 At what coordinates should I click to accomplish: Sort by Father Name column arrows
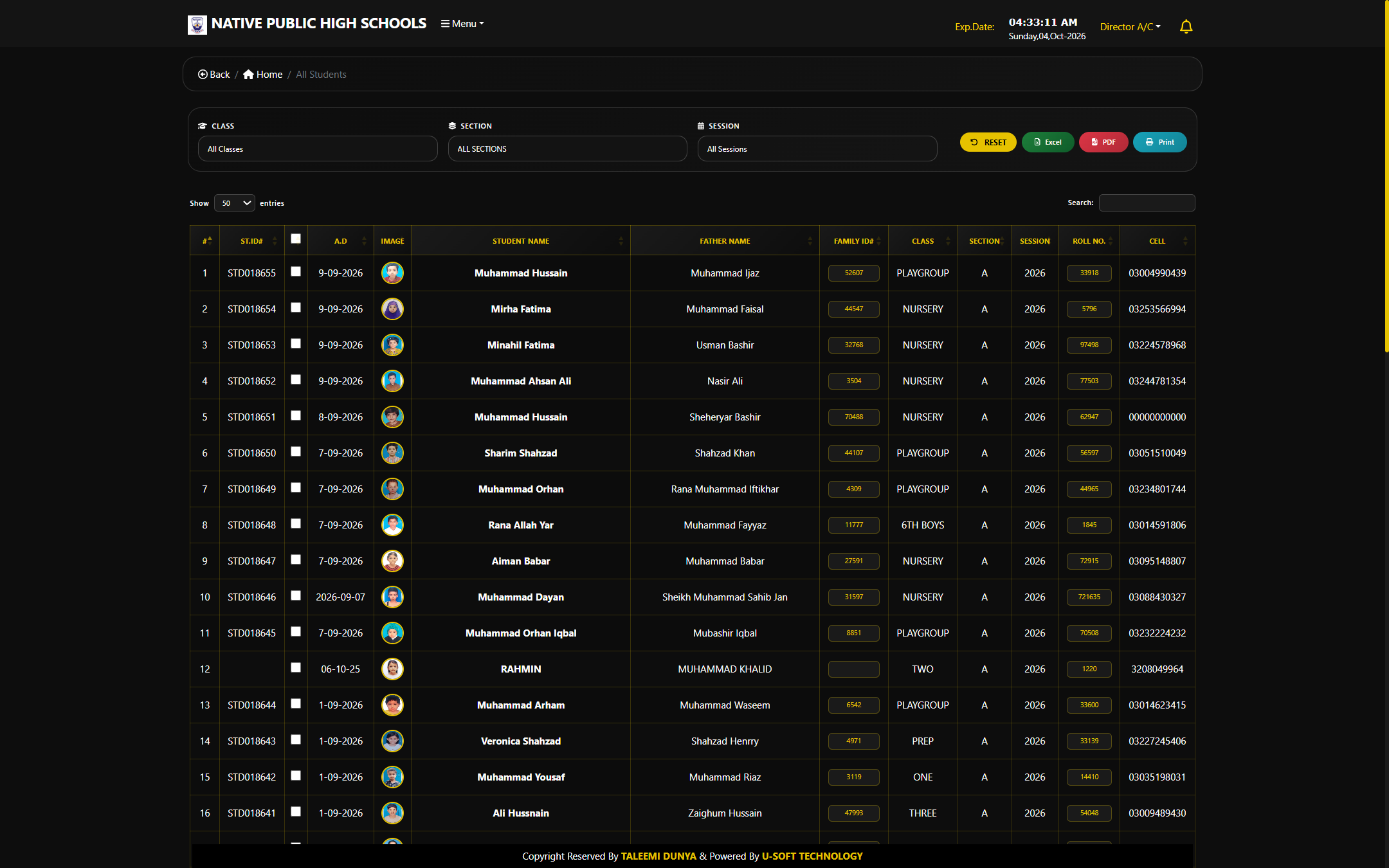[x=810, y=241]
